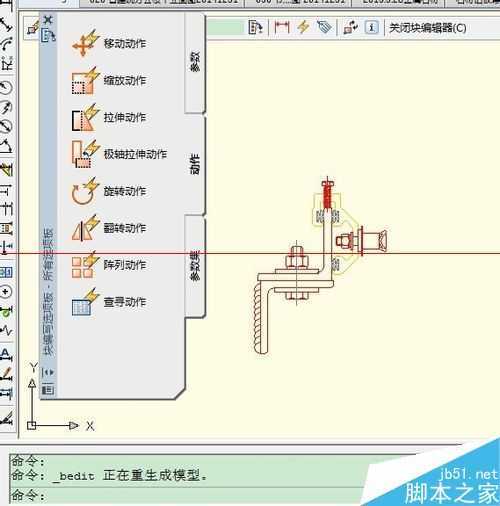The image size is (500, 506).
Task: Select the Ordinate dimension tool
Action: (x=7, y=63)
